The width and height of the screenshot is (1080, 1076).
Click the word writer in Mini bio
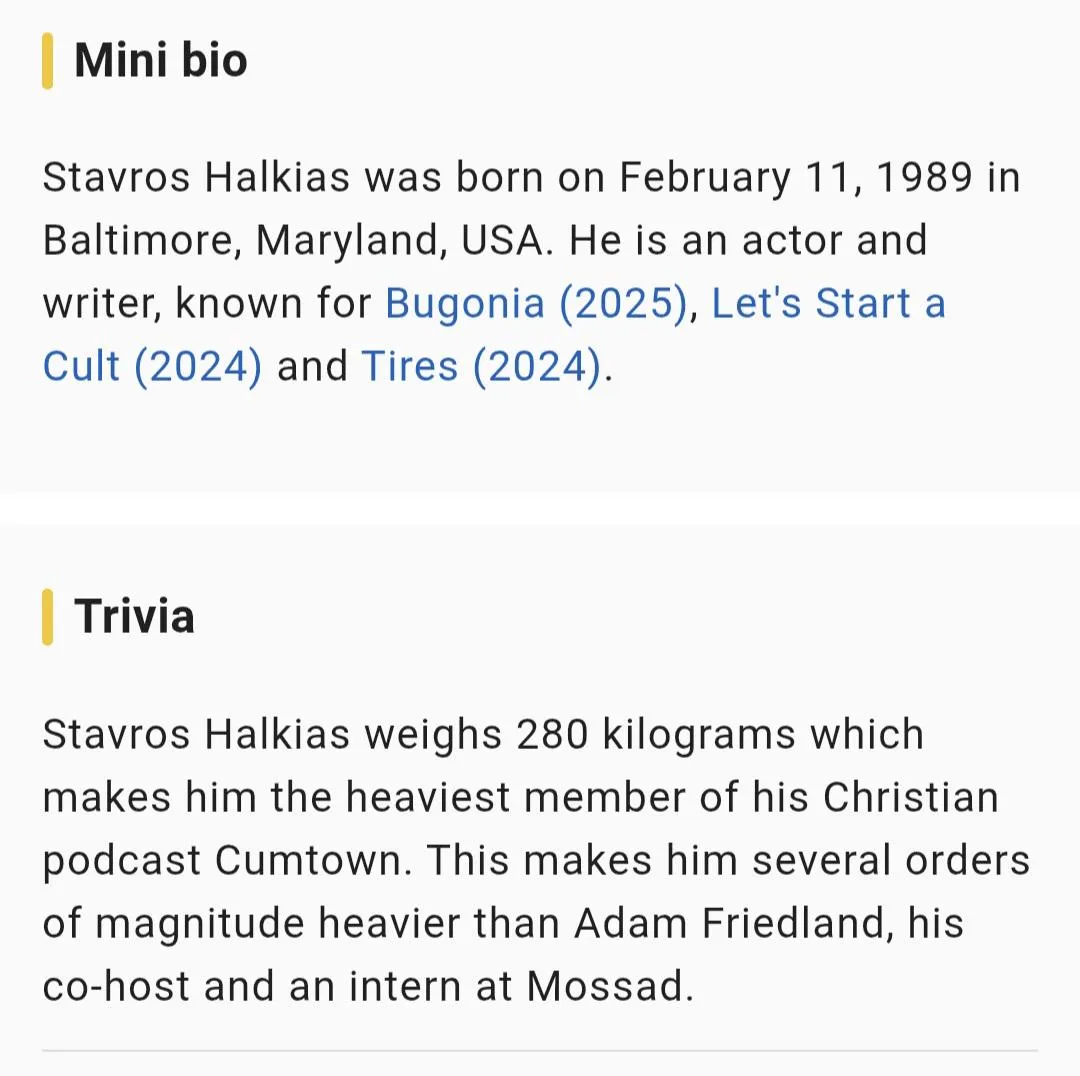click(x=97, y=304)
